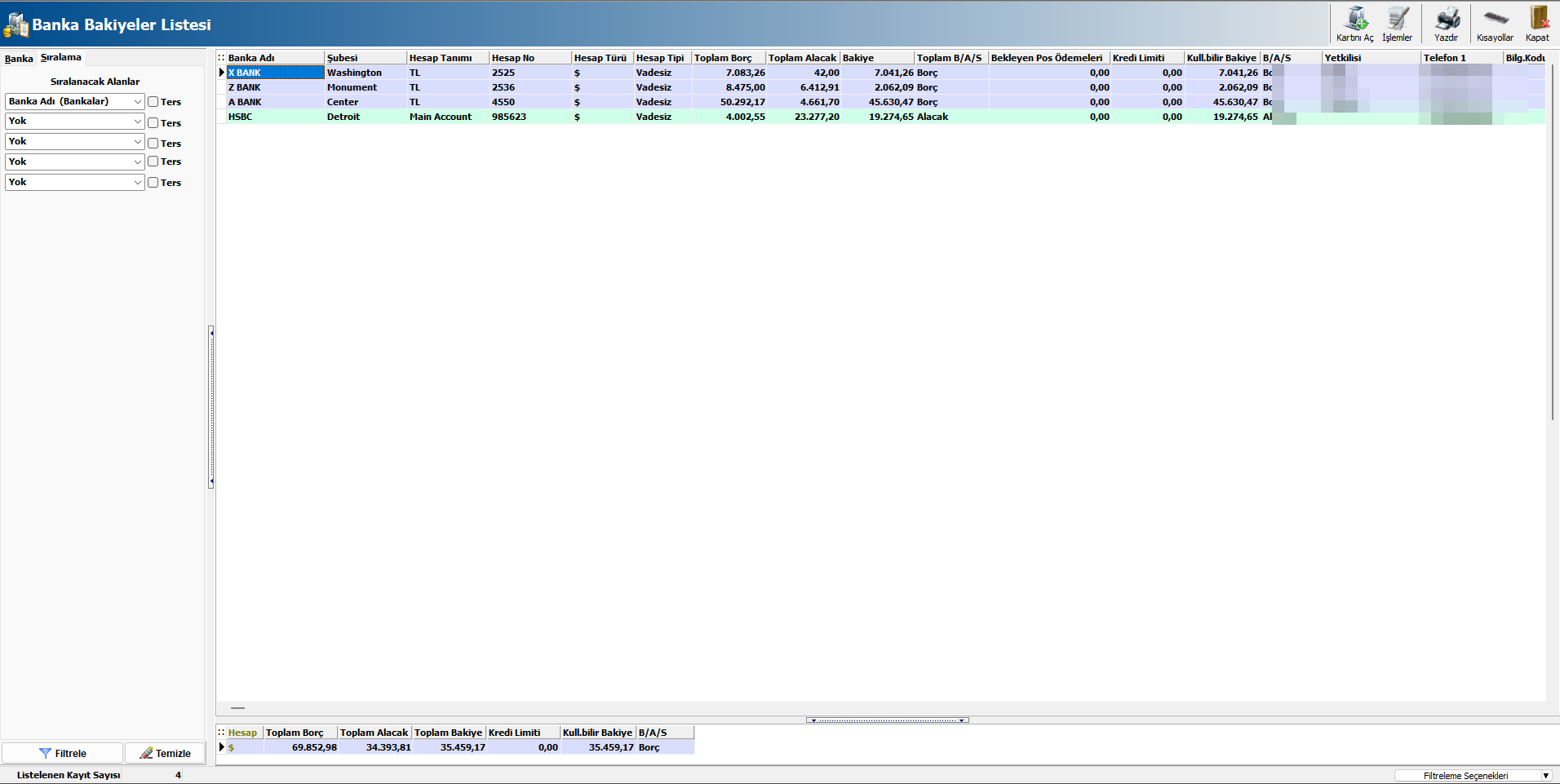Click the horizontal splitter above the summary grid
The width and height of the screenshot is (1560, 784).
point(887,720)
